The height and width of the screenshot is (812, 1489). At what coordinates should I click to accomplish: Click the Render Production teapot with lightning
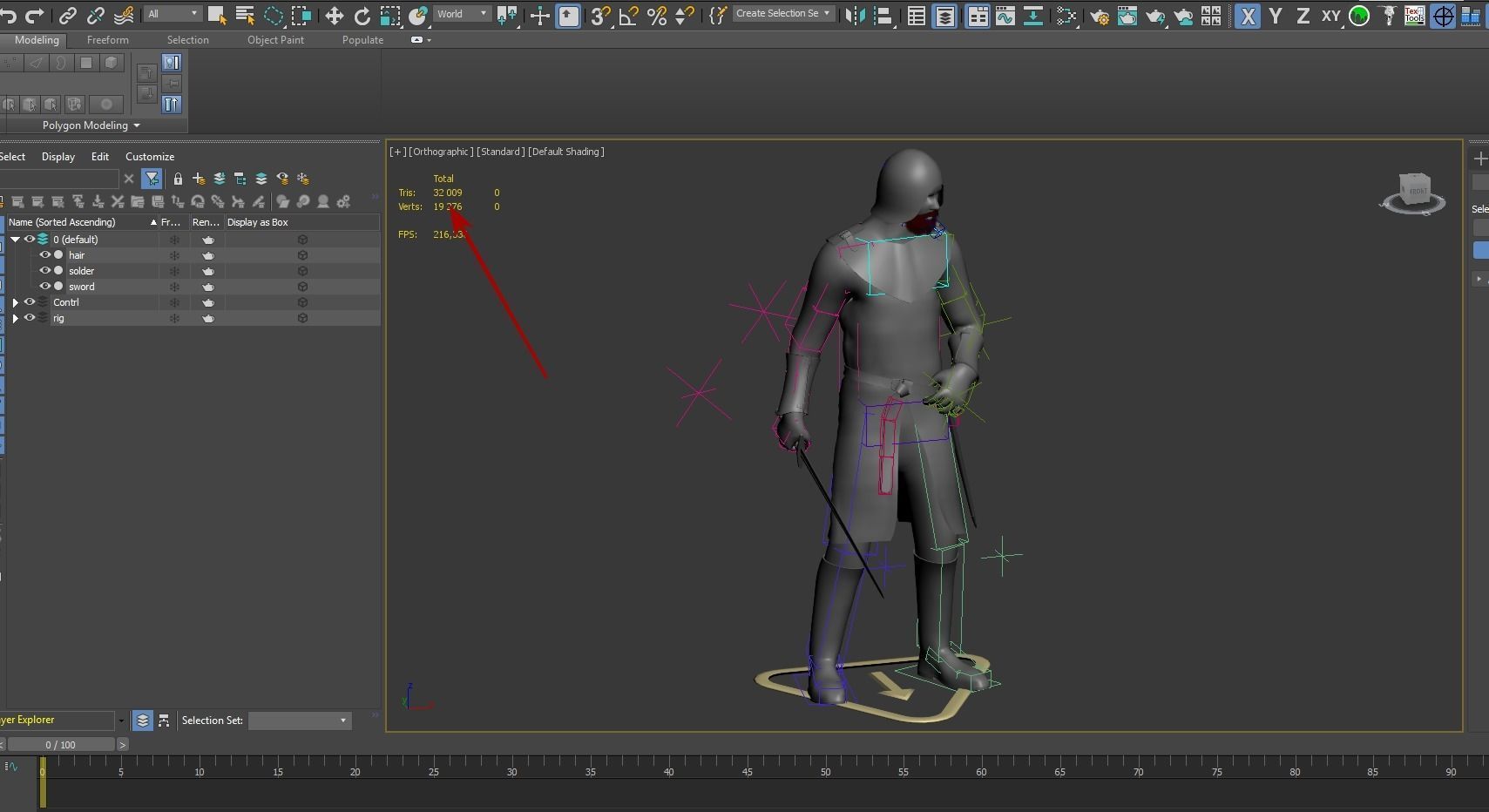1155,15
